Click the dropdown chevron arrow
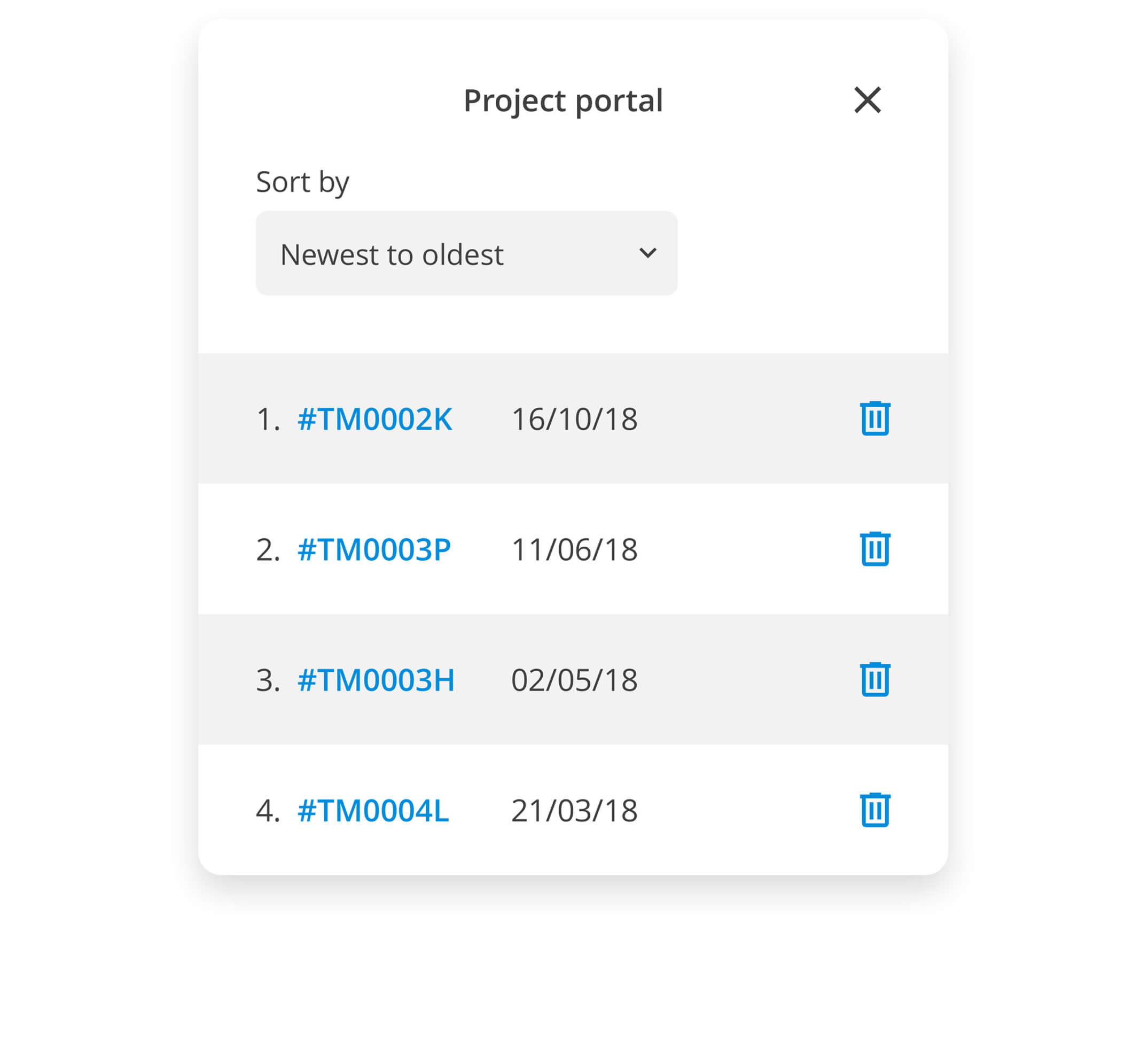Screen dimensions: 1148x1040 point(648,253)
